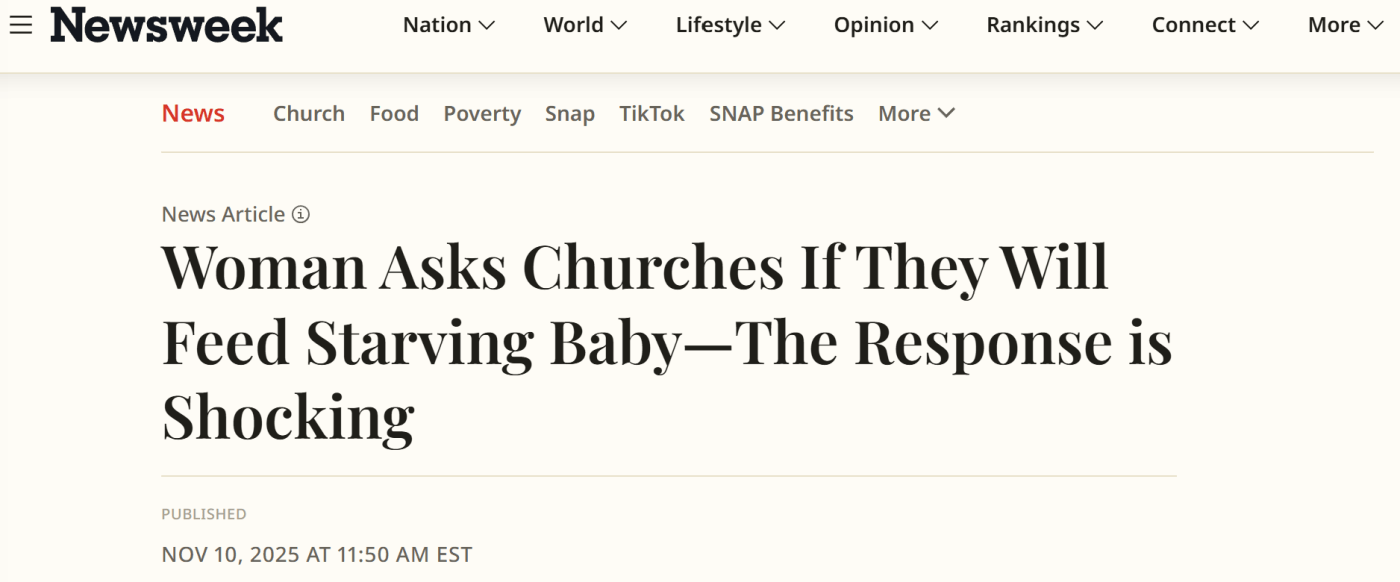Viewport: 1400px width, 582px height.
Task: Select the News section tab
Action: tap(193, 114)
